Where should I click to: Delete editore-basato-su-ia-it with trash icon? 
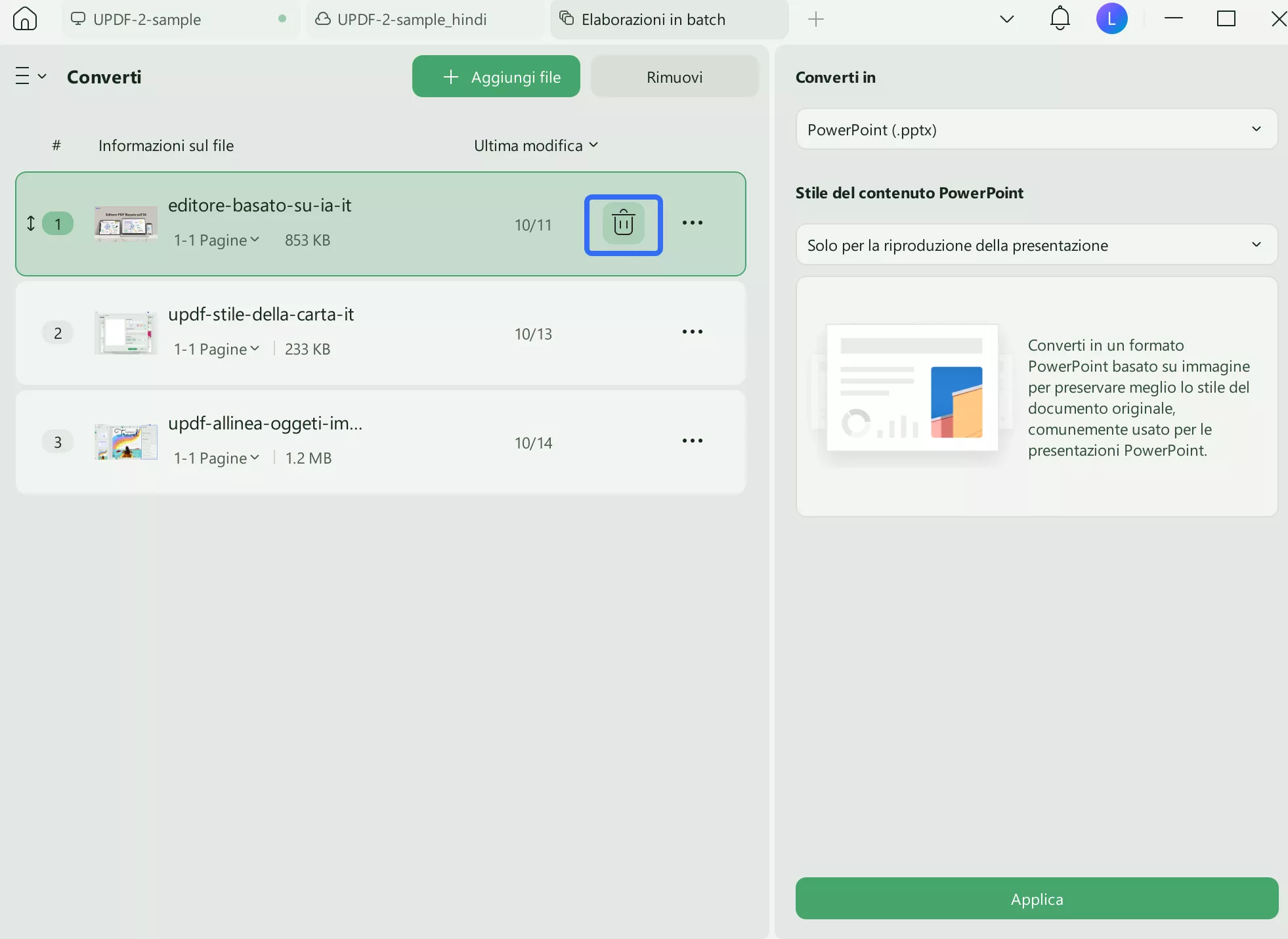coord(623,225)
